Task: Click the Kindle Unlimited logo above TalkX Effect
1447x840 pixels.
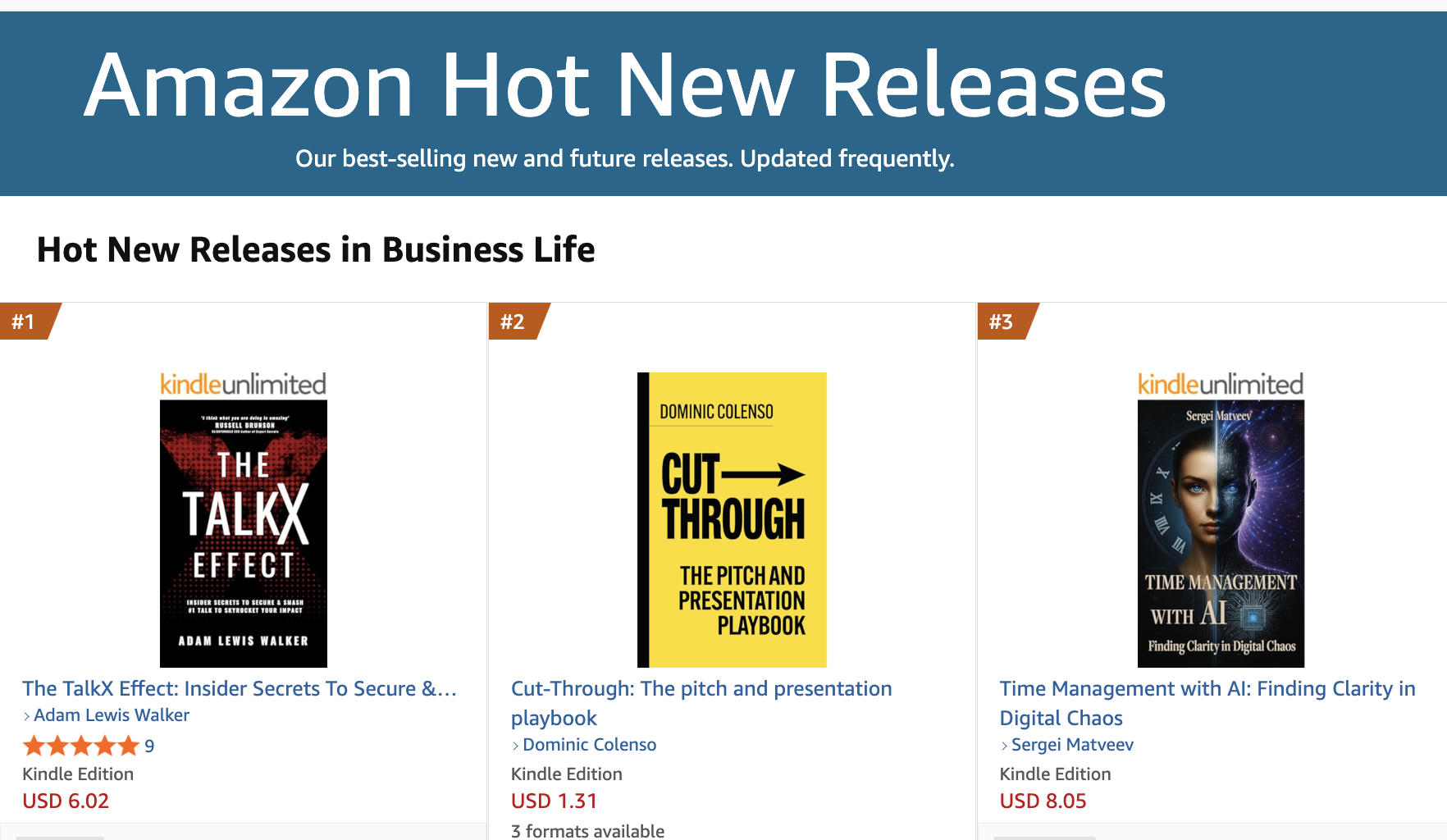Action: pyautogui.click(x=243, y=384)
